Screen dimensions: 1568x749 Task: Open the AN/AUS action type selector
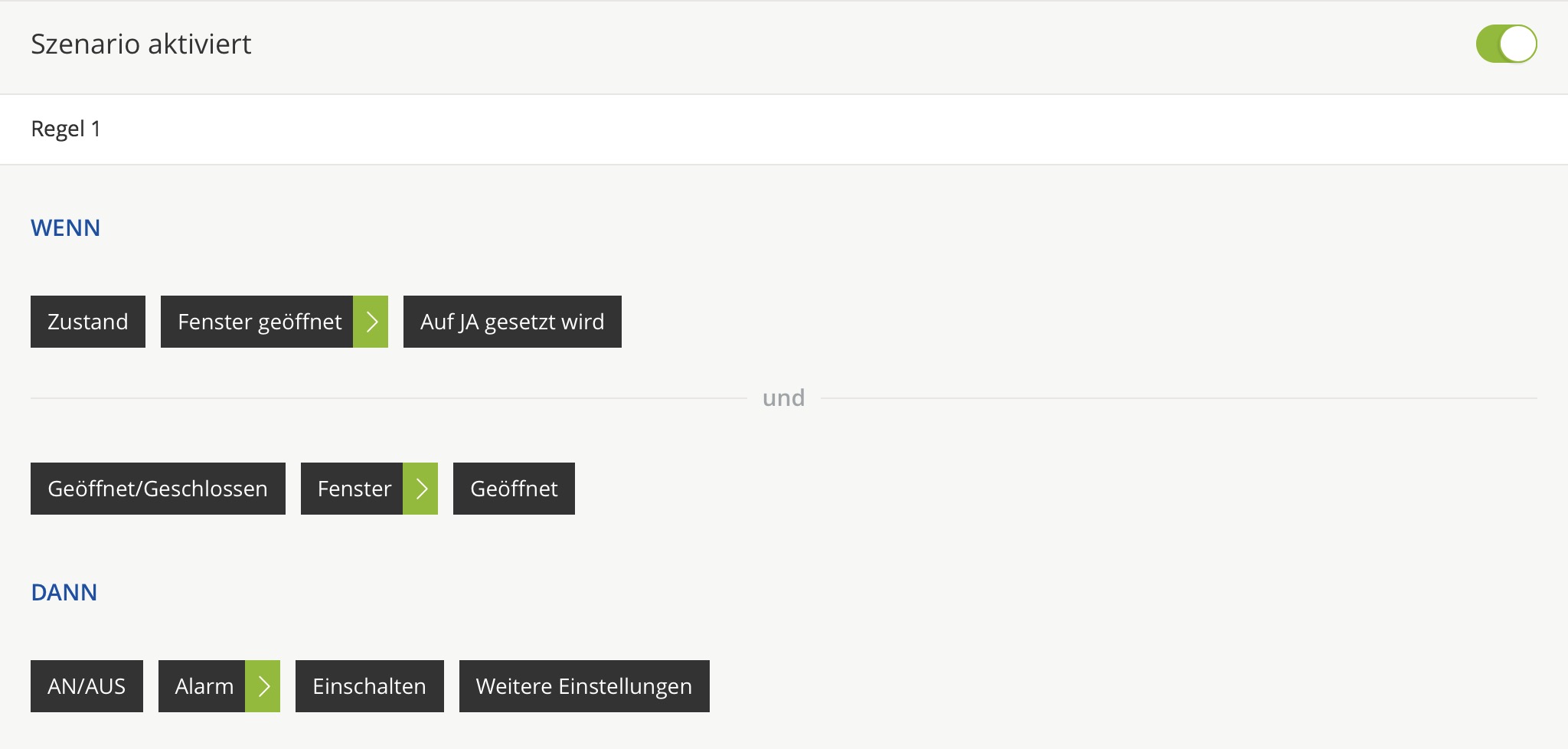point(87,686)
